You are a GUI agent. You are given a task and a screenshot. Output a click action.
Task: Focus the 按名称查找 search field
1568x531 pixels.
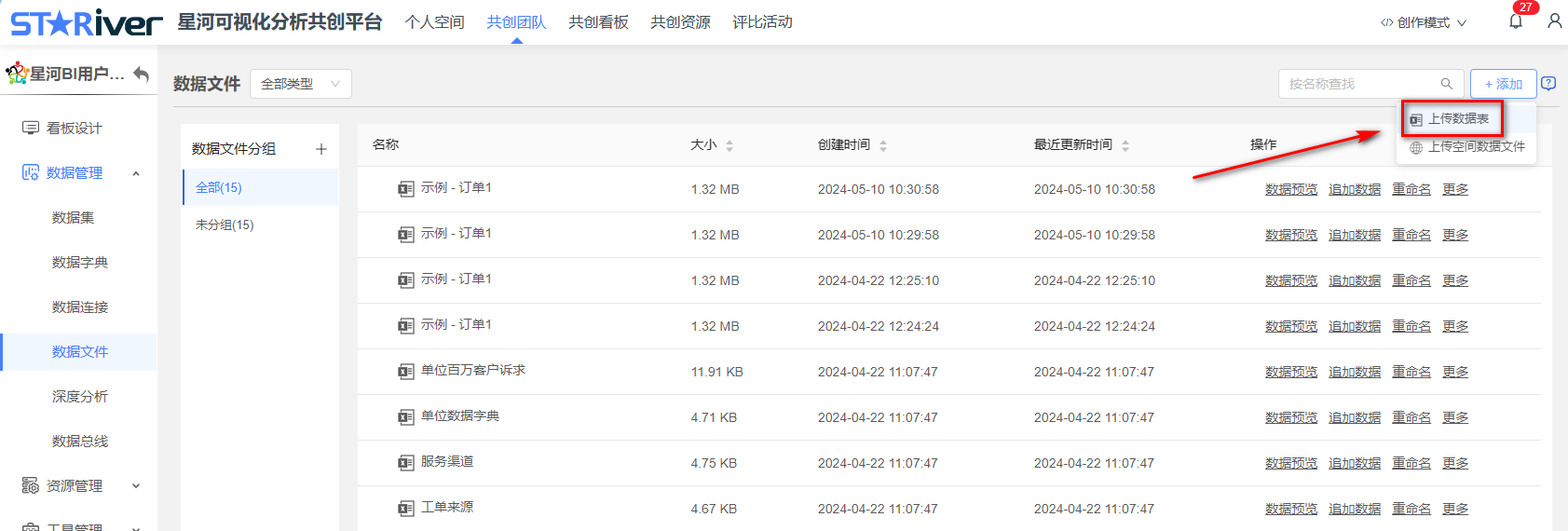tap(1360, 84)
